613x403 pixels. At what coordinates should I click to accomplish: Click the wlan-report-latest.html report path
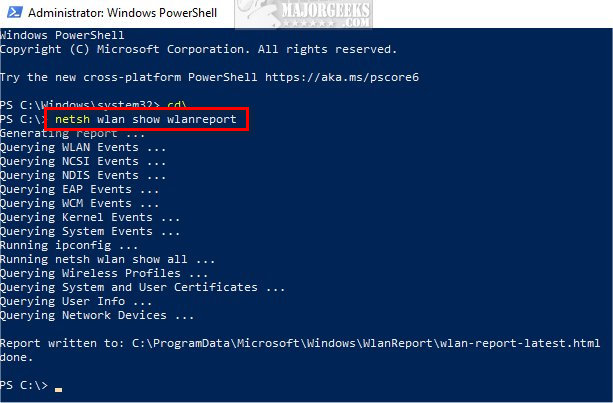[x=366, y=343]
